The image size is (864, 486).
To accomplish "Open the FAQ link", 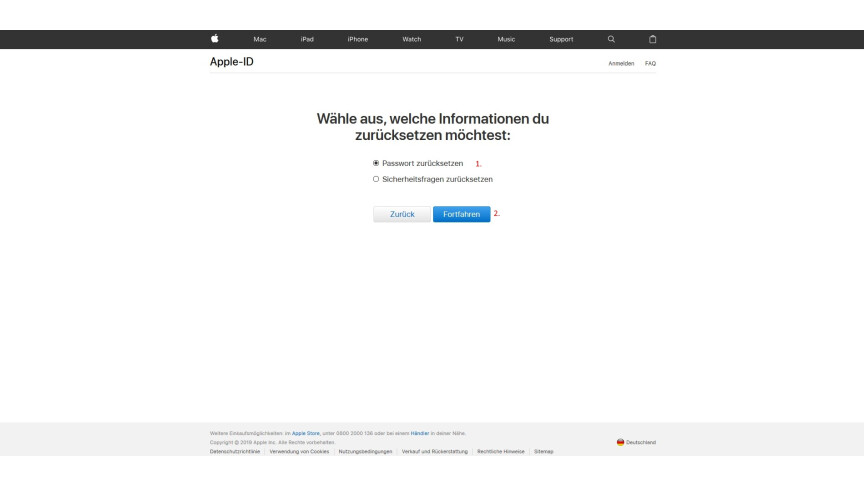I will pyautogui.click(x=650, y=63).
